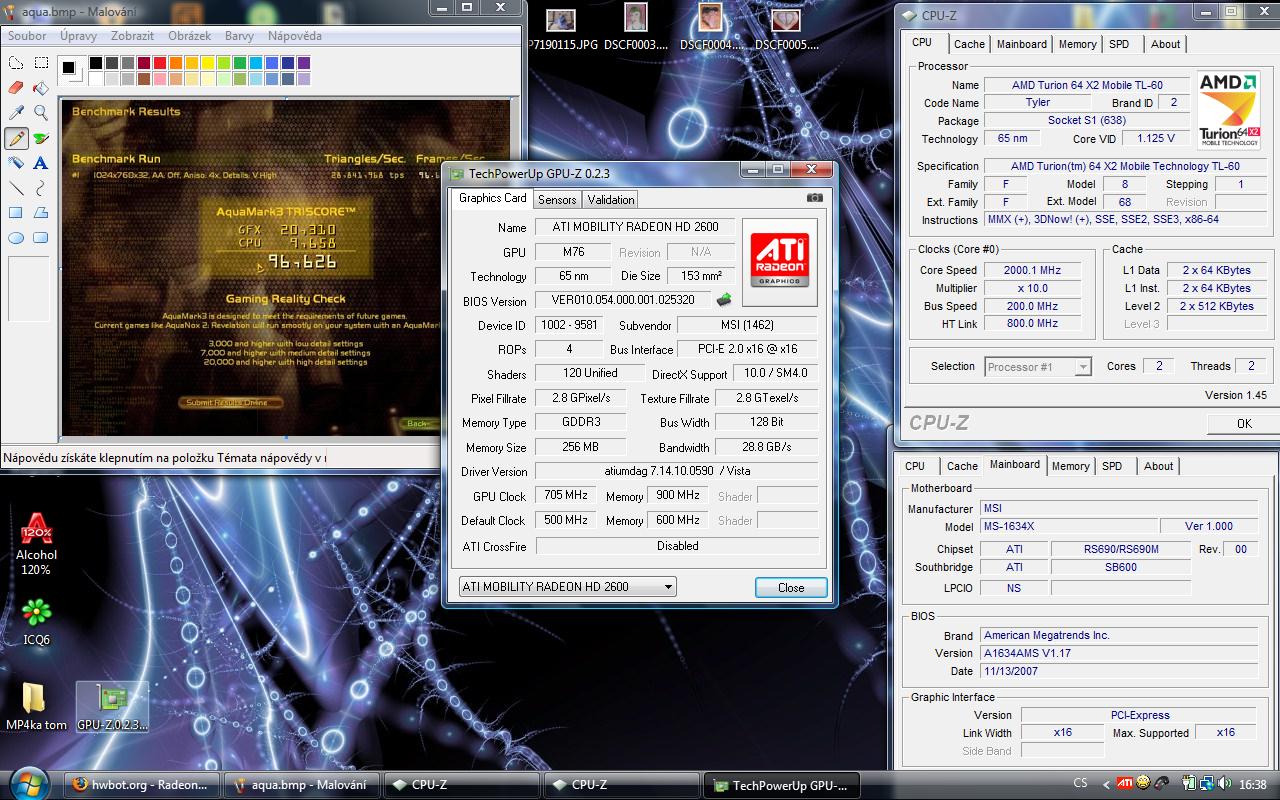Open Memory tab in upper CPU-Z window
The image size is (1280, 800).
1077,44
